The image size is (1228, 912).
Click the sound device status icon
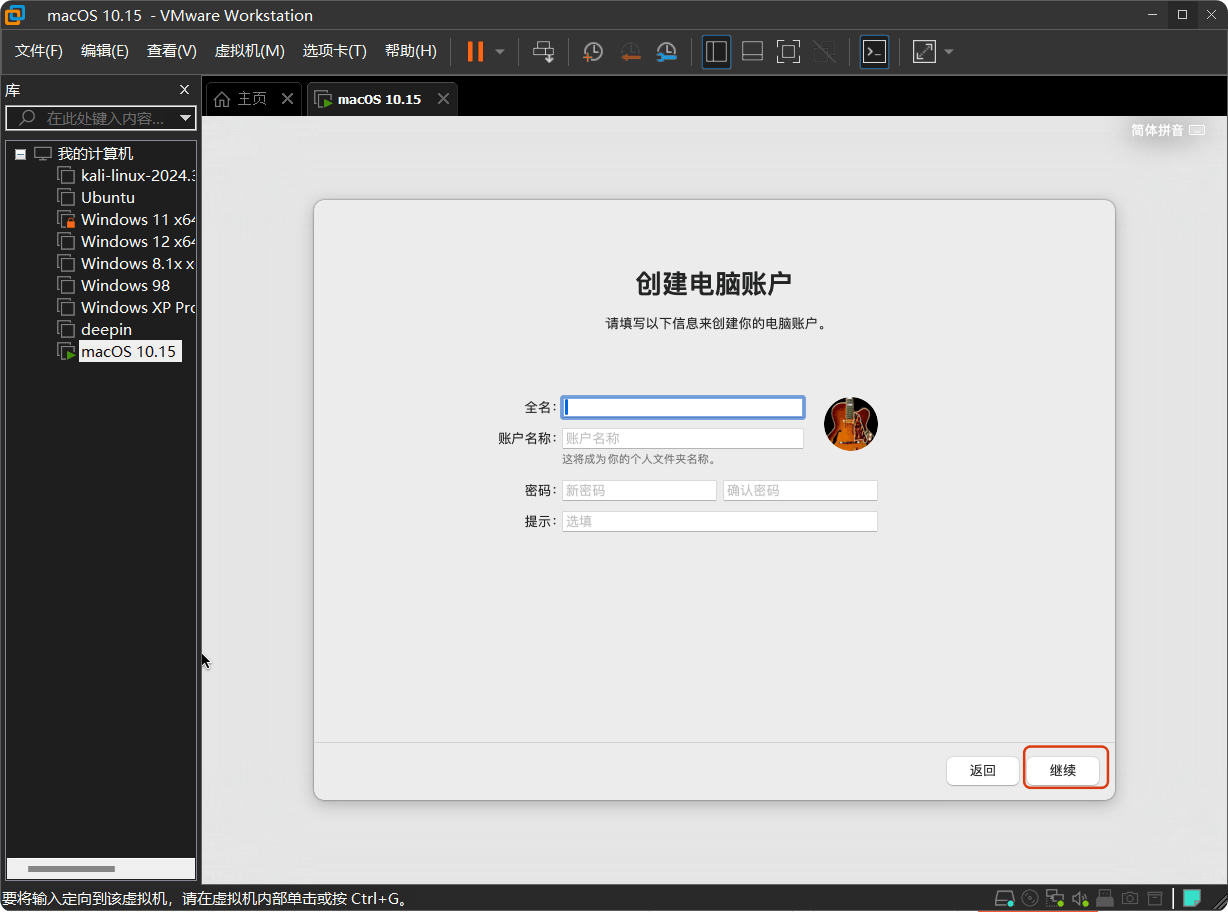pyautogui.click(x=1080, y=898)
